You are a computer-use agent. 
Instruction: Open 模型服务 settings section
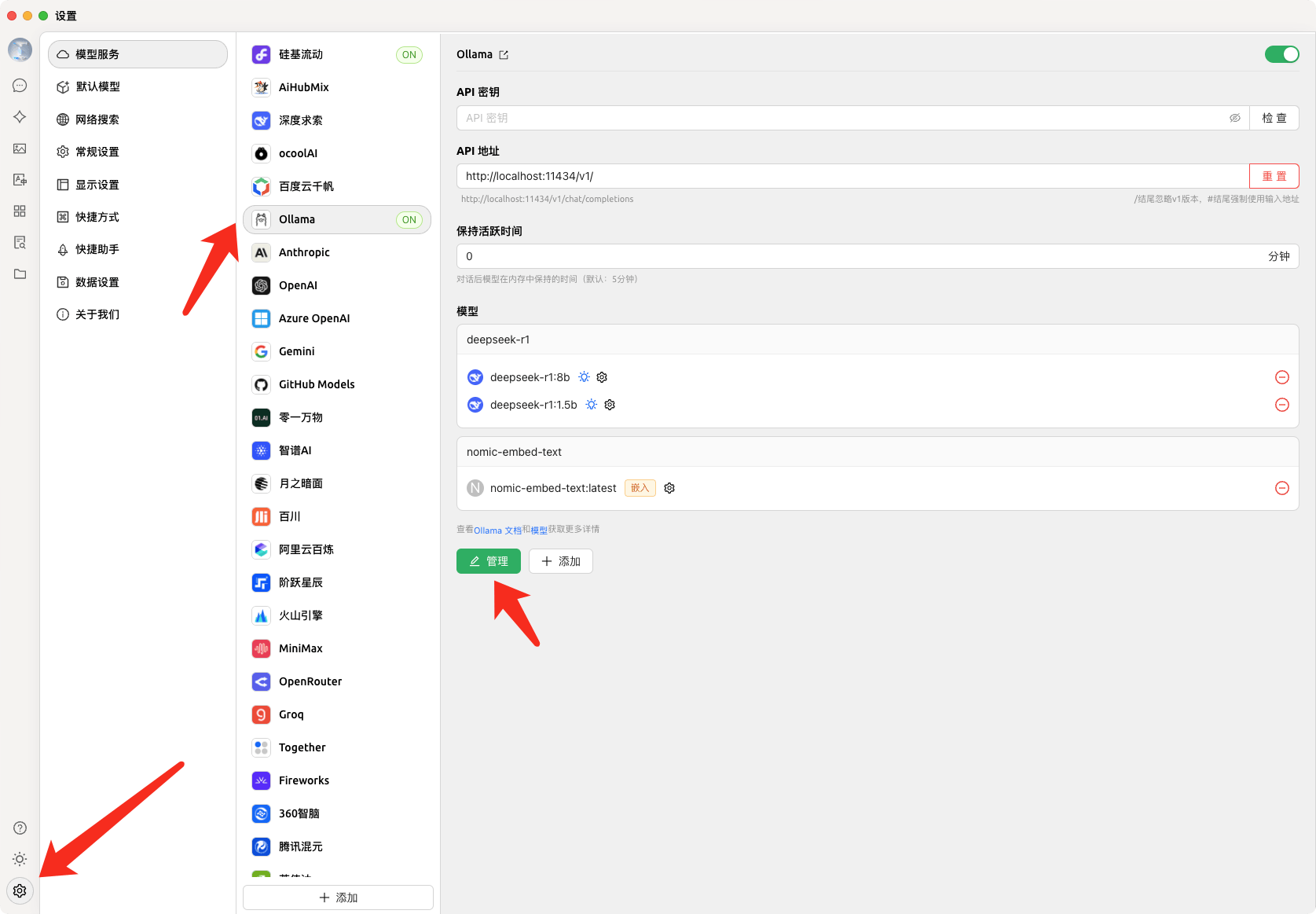(x=137, y=54)
